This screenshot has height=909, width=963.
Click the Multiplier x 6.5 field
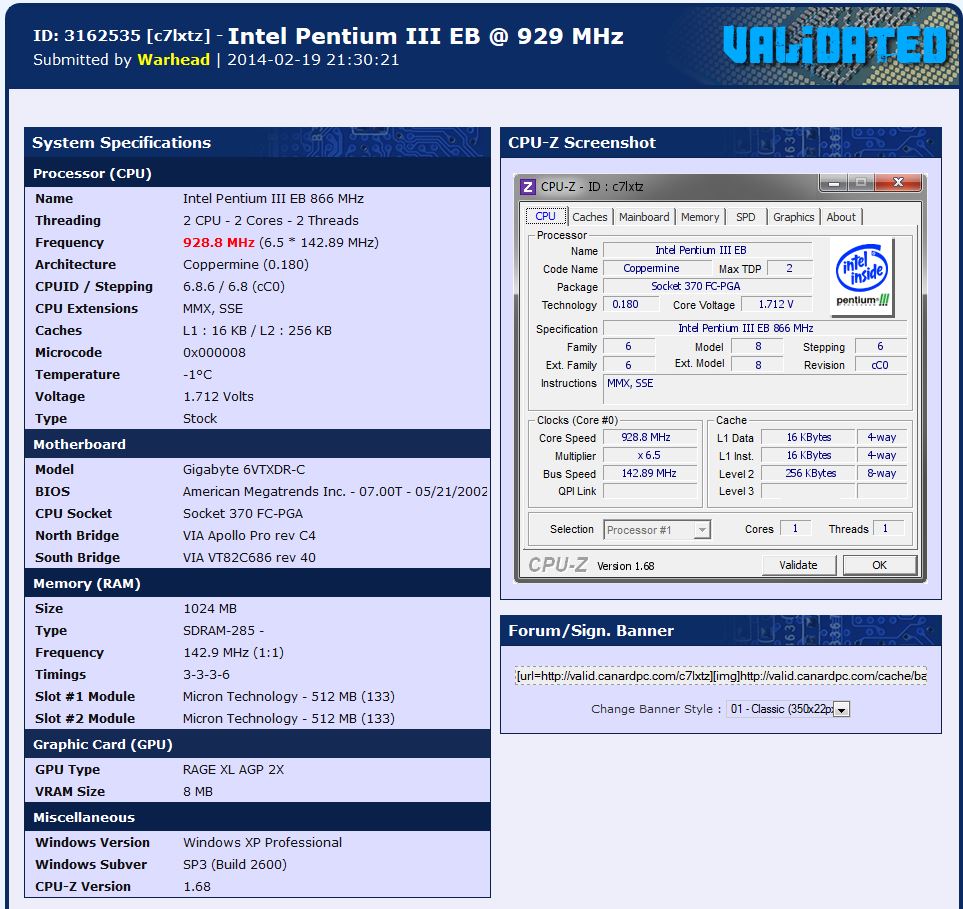click(650, 455)
